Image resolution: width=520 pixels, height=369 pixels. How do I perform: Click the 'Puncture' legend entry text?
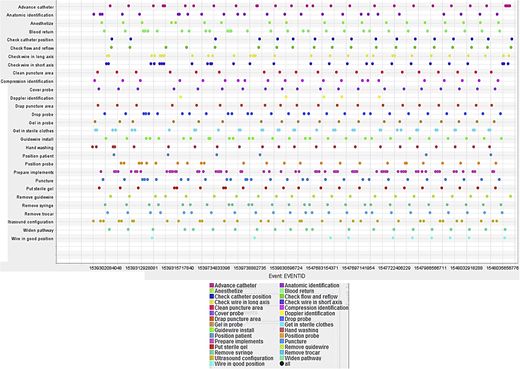pos(296,342)
